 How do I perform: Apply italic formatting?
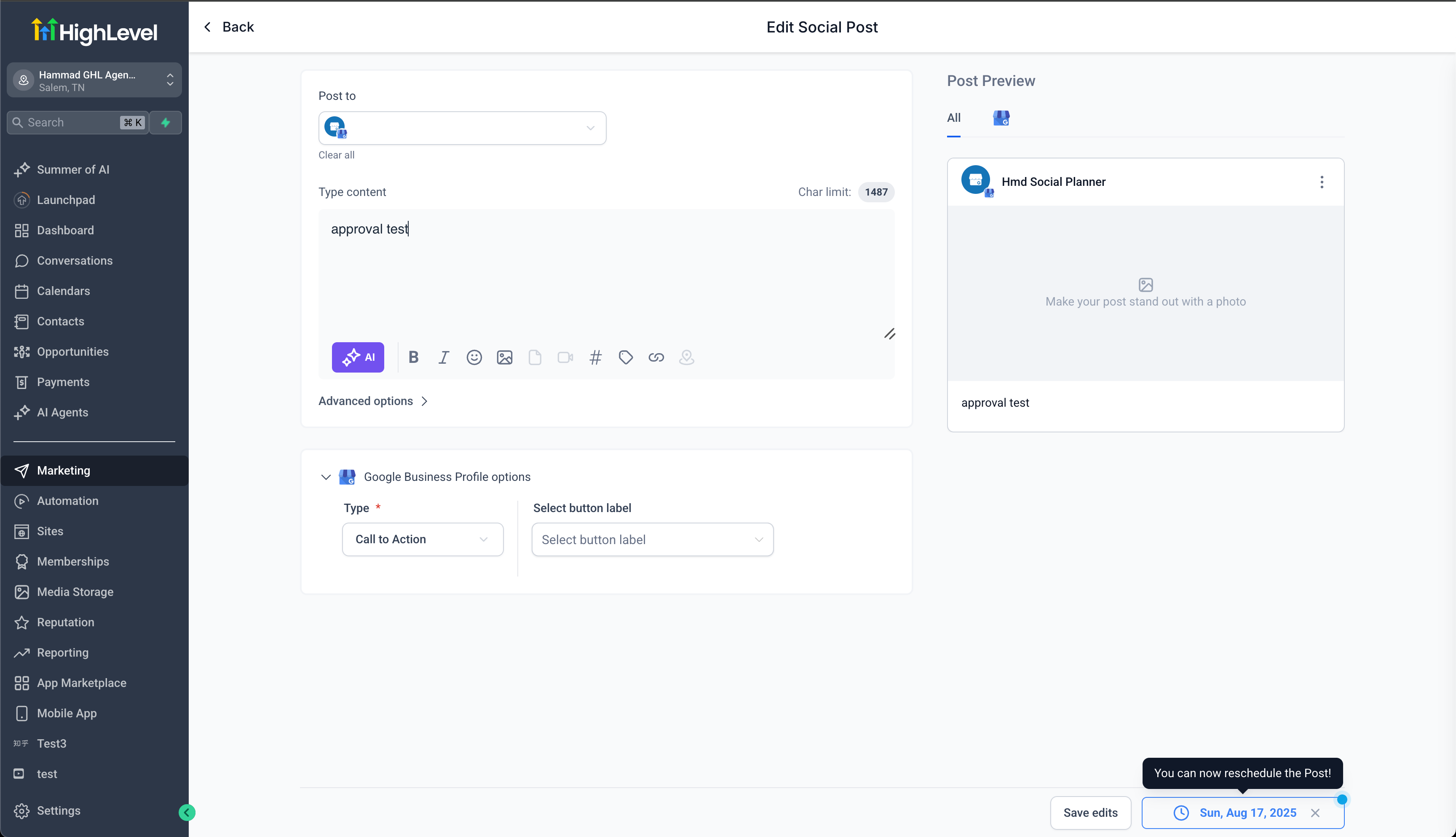444,357
